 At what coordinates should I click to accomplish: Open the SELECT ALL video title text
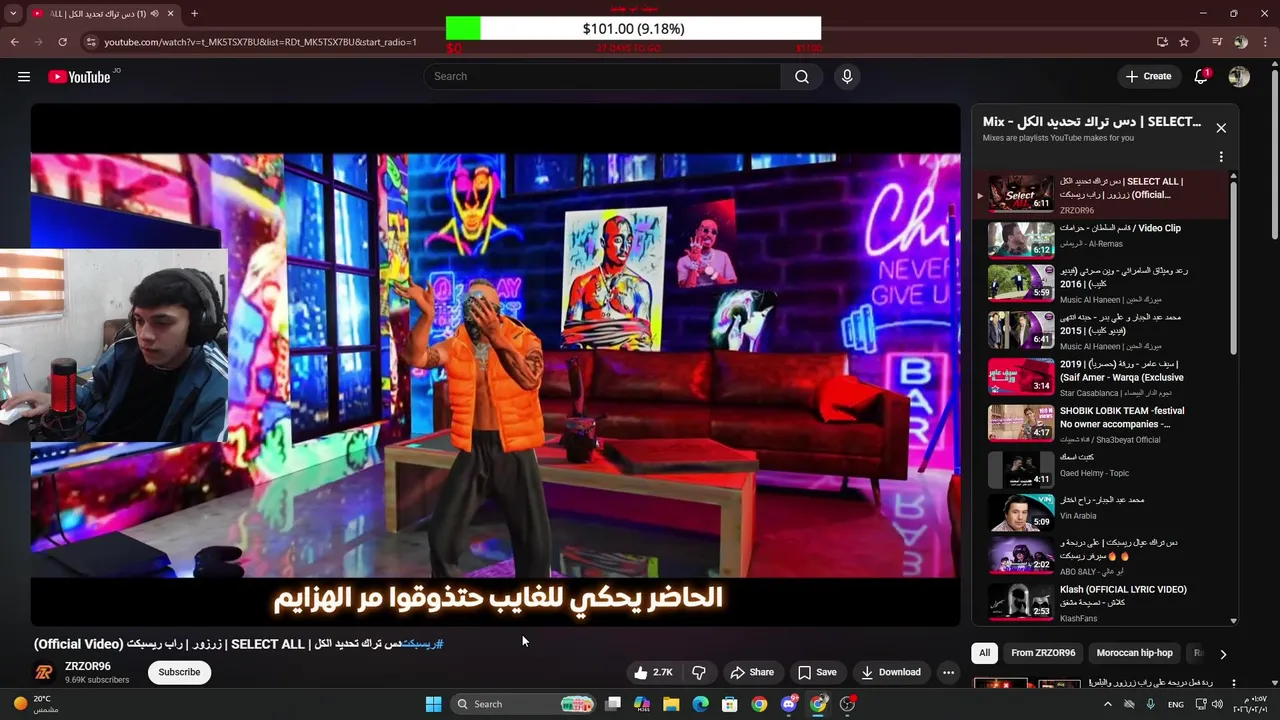(x=238, y=644)
